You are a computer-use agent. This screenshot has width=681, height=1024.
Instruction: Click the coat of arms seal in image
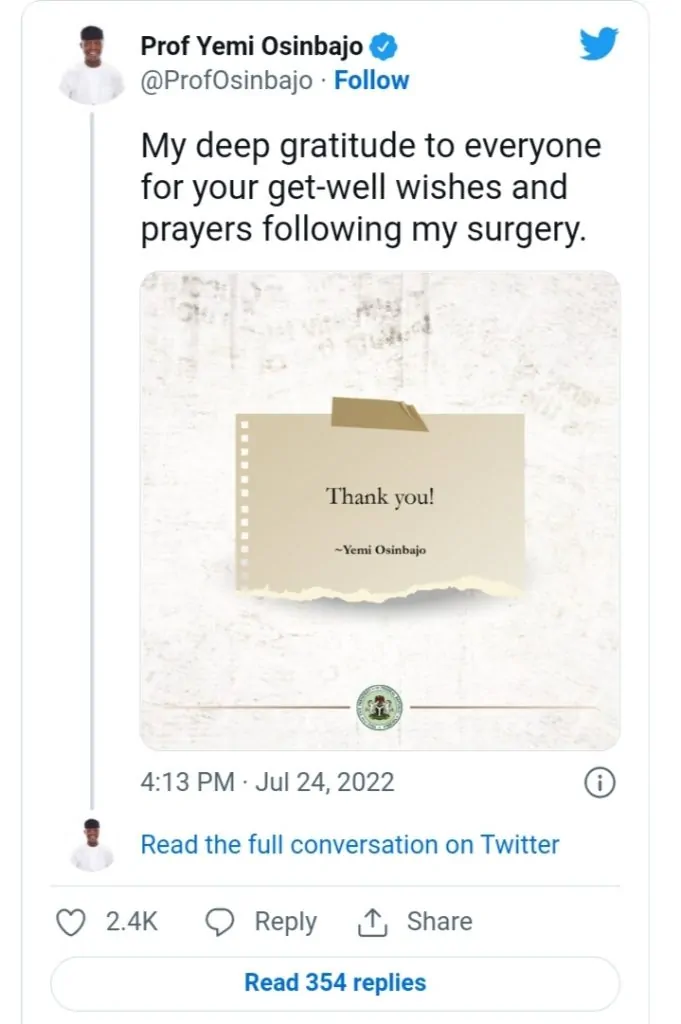click(x=379, y=706)
